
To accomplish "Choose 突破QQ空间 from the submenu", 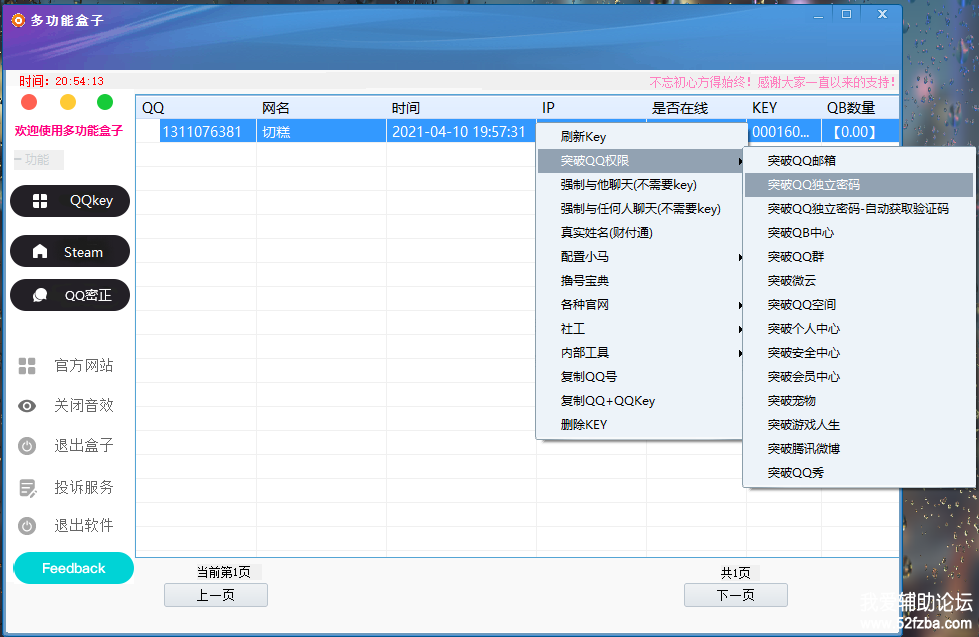I will coord(859,305).
